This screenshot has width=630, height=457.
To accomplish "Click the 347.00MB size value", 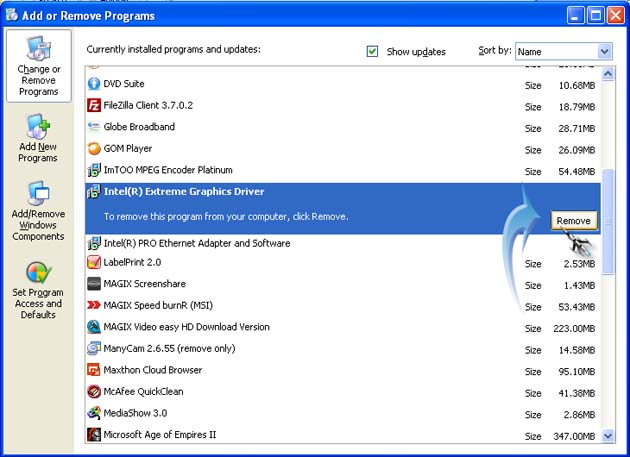I will pos(574,436).
